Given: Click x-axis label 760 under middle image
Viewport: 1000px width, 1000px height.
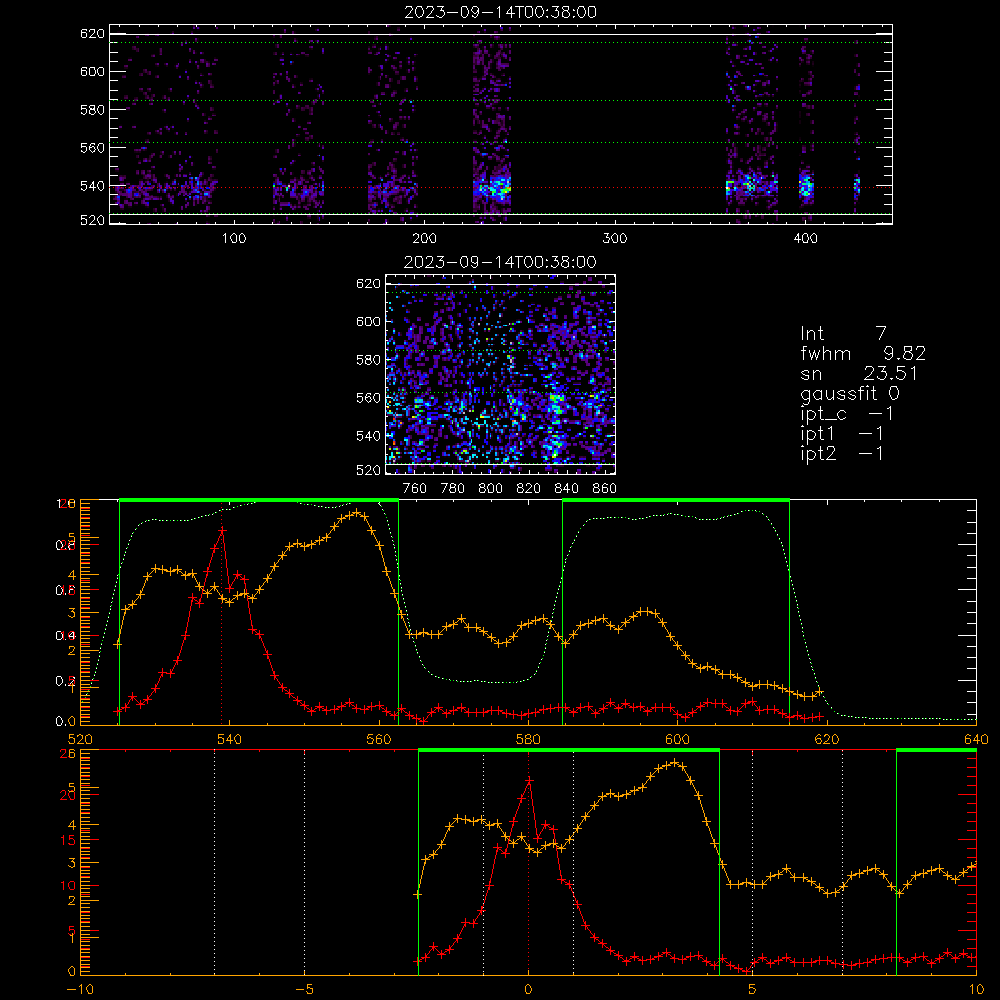Looking at the screenshot, I should 415,489.
